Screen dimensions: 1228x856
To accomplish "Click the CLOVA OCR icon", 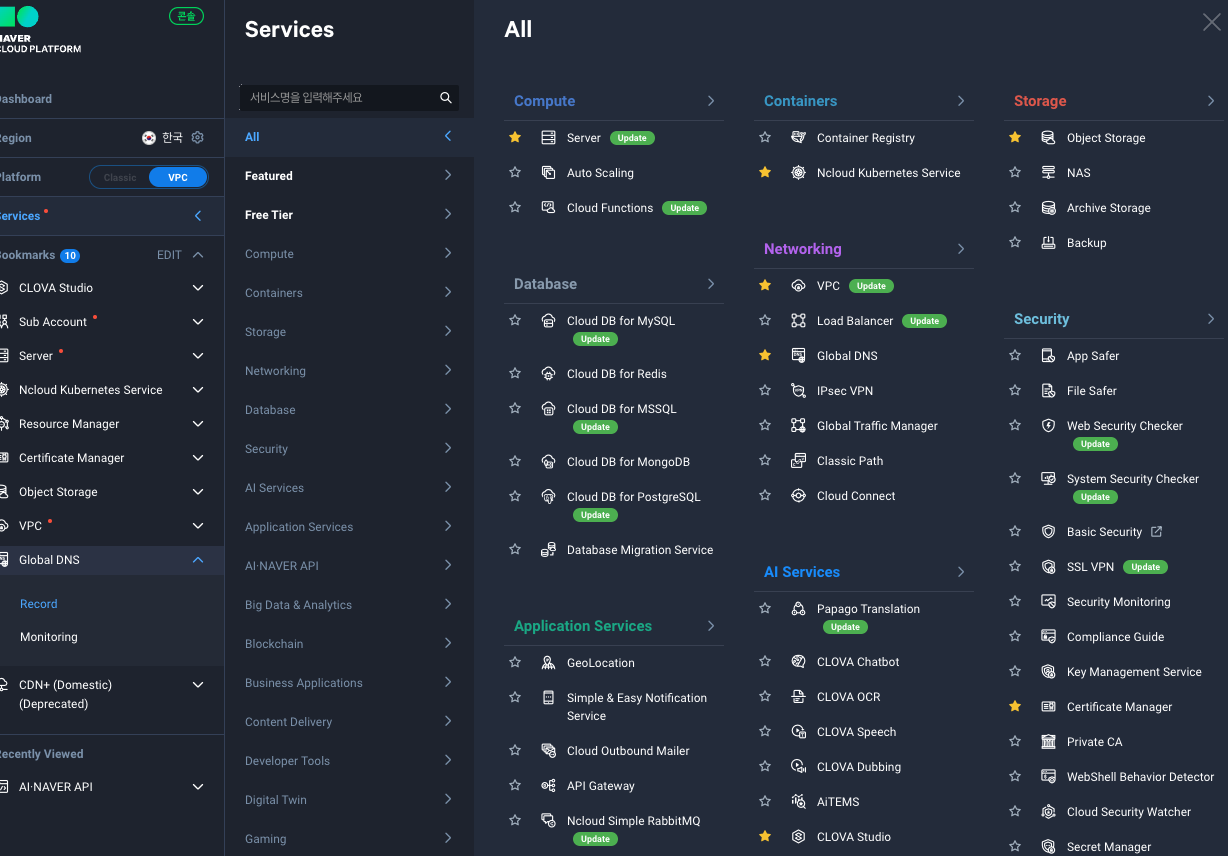I will pyautogui.click(x=798, y=697).
